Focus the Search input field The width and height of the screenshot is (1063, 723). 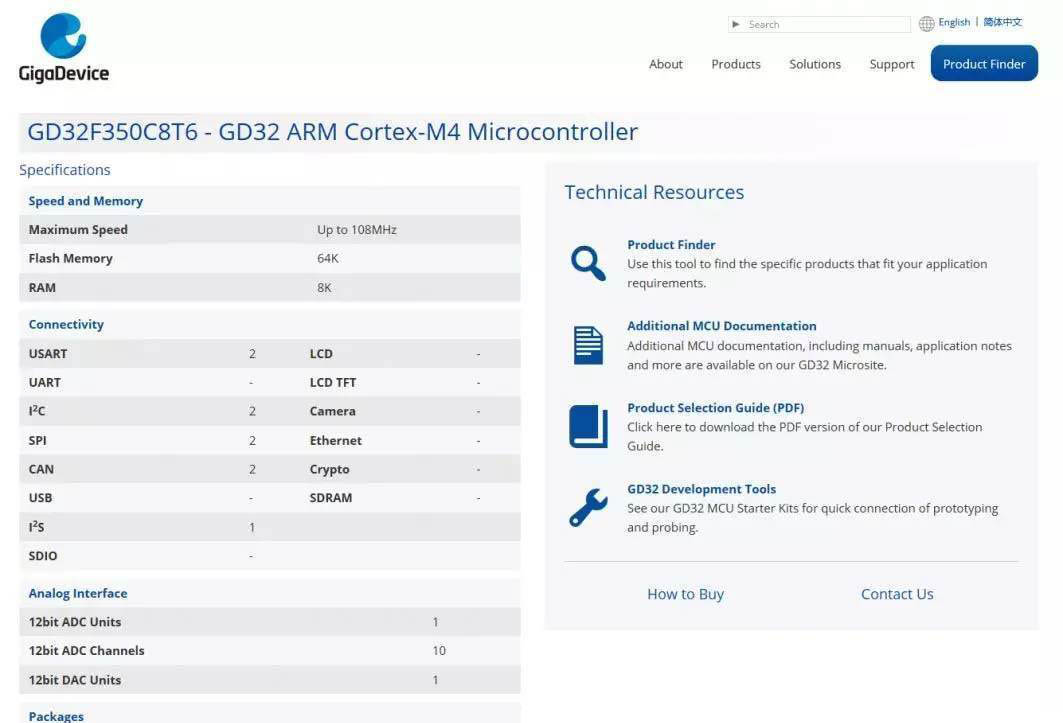(819, 24)
